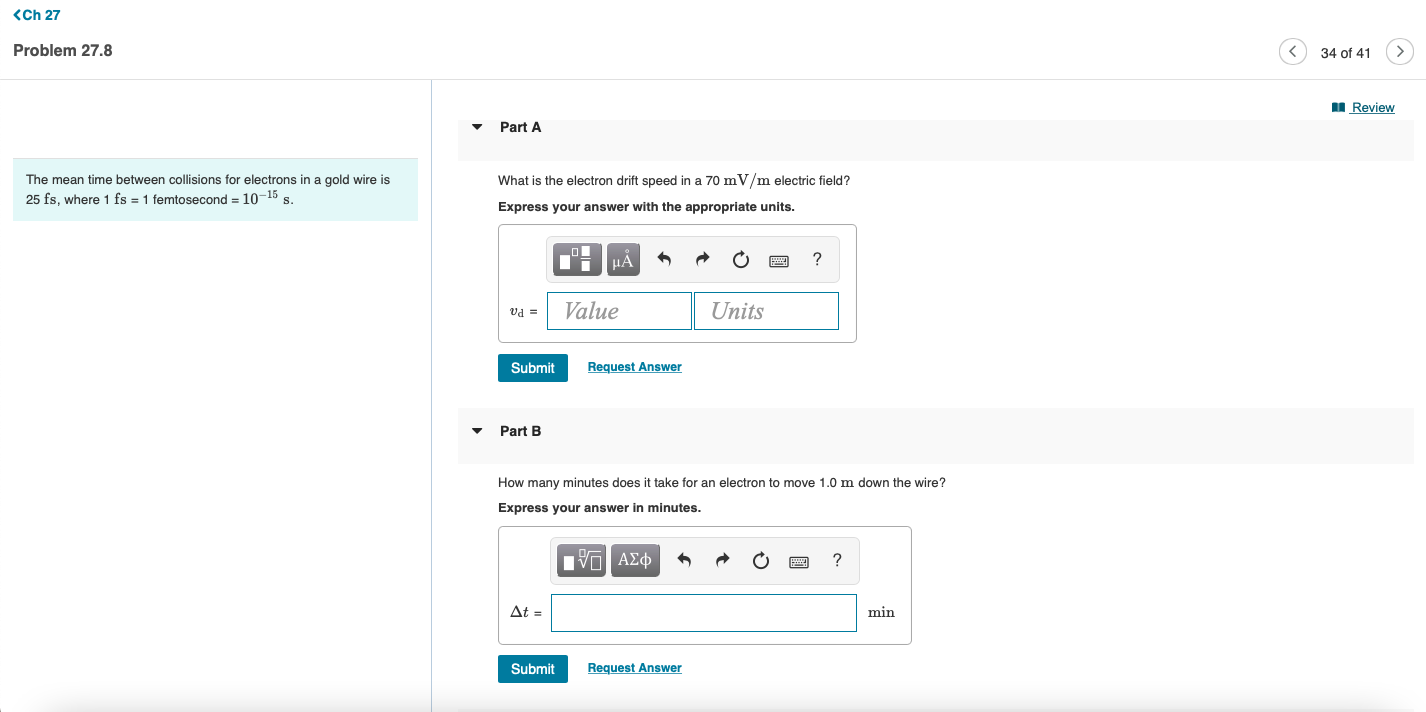Click the 'Part B' heading text

click(x=521, y=431)
